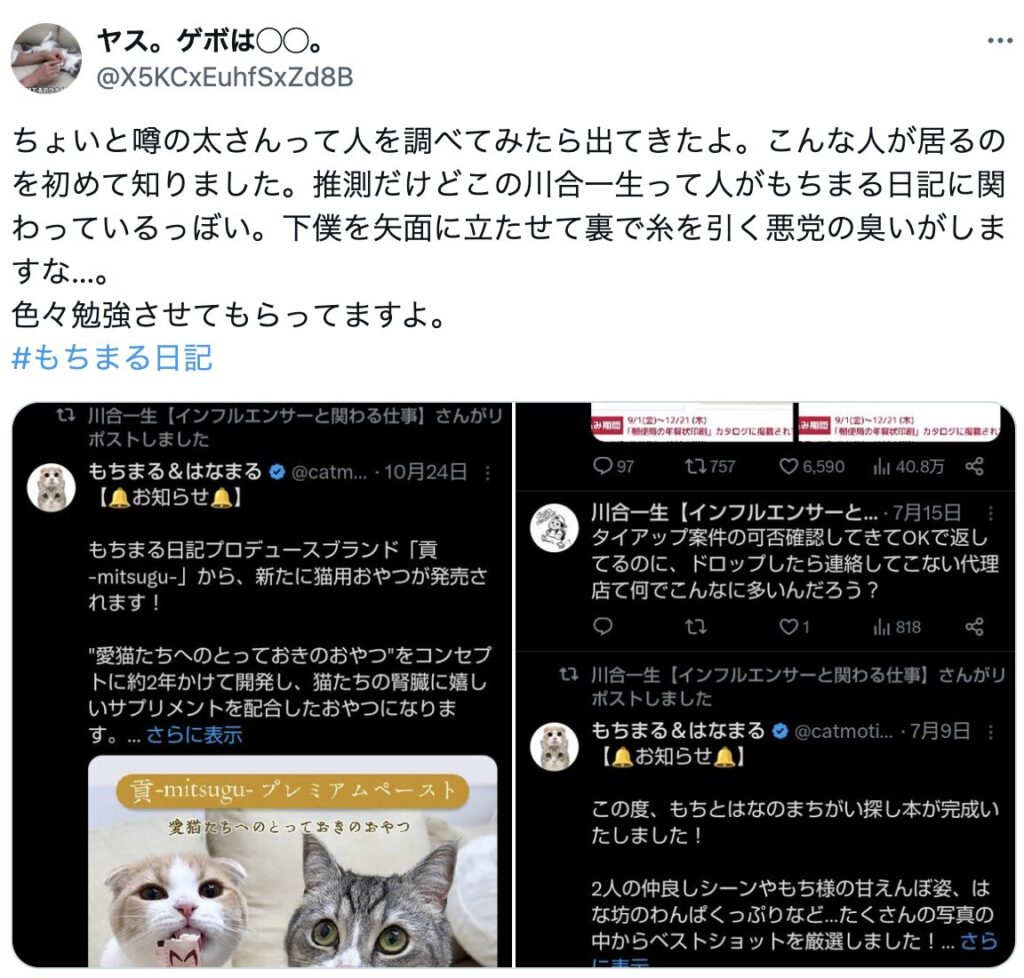
Task: Click the reply icon showing 97
Action: pos(603,466)
